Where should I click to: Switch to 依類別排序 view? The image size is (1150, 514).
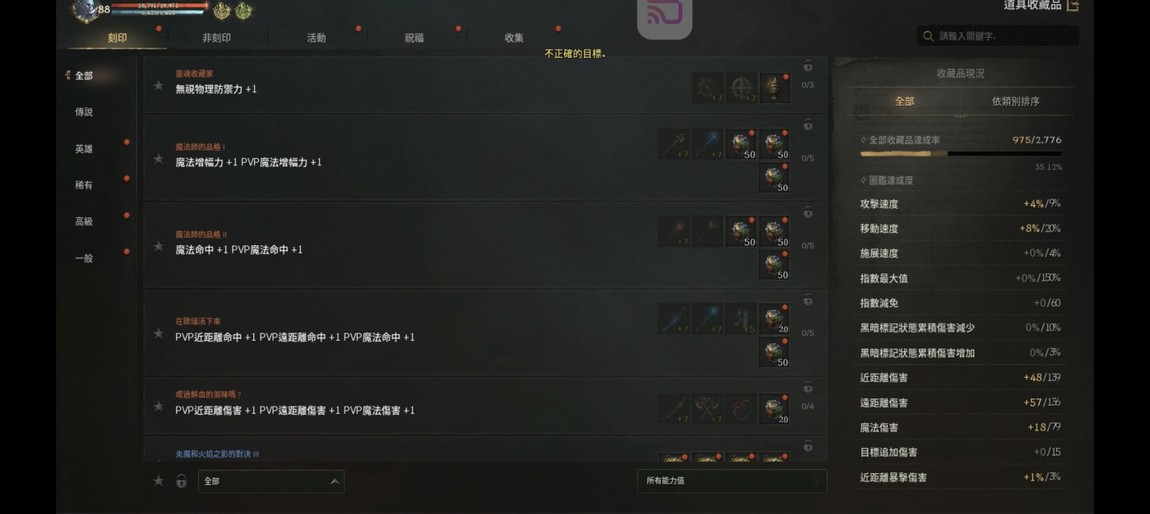tap(1015, 102)
